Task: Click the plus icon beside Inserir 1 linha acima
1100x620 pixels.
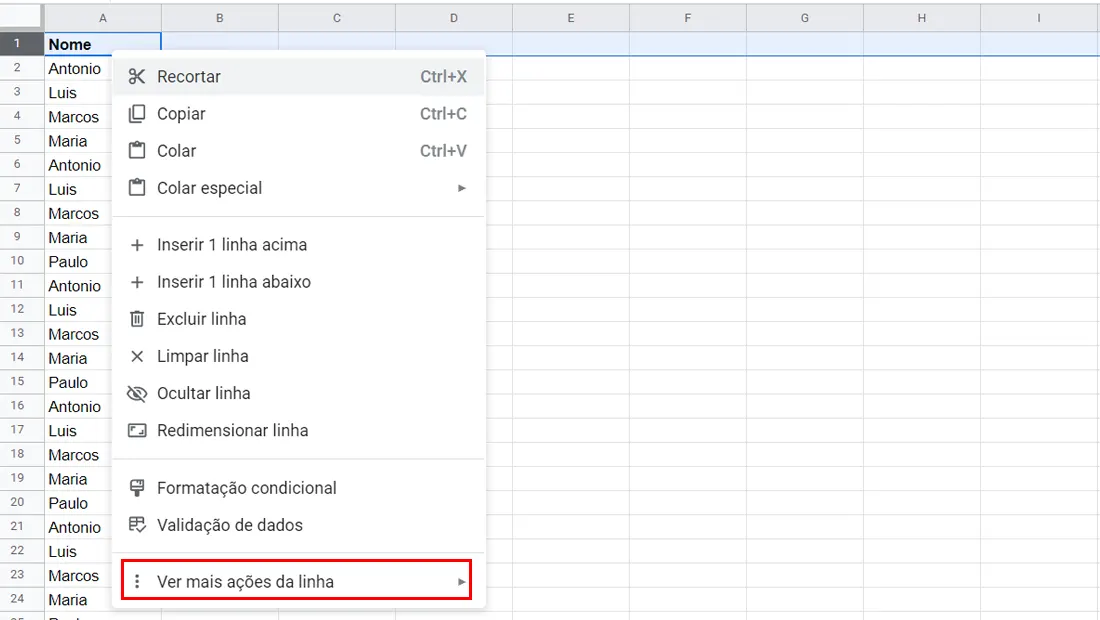Action: click(x=137, y=245)
